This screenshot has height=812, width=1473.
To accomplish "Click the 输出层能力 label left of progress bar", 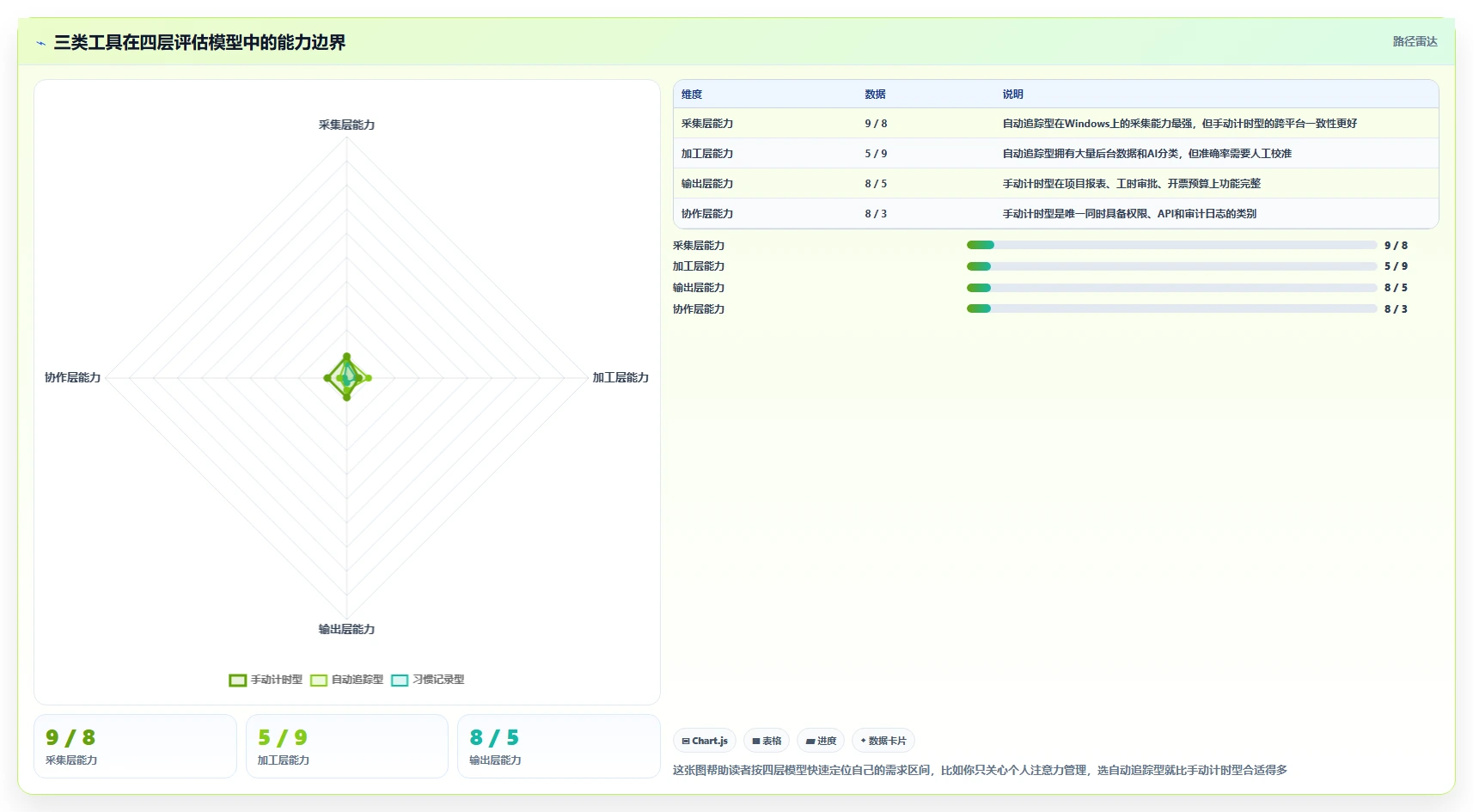I will (699, 288).
